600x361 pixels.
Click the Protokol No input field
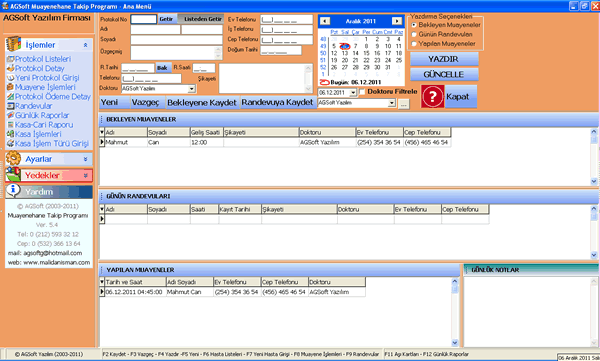coord(143,19)
